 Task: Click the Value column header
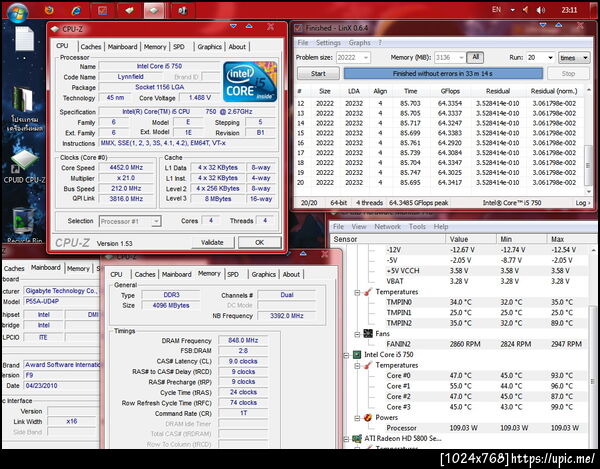(471, 239)
